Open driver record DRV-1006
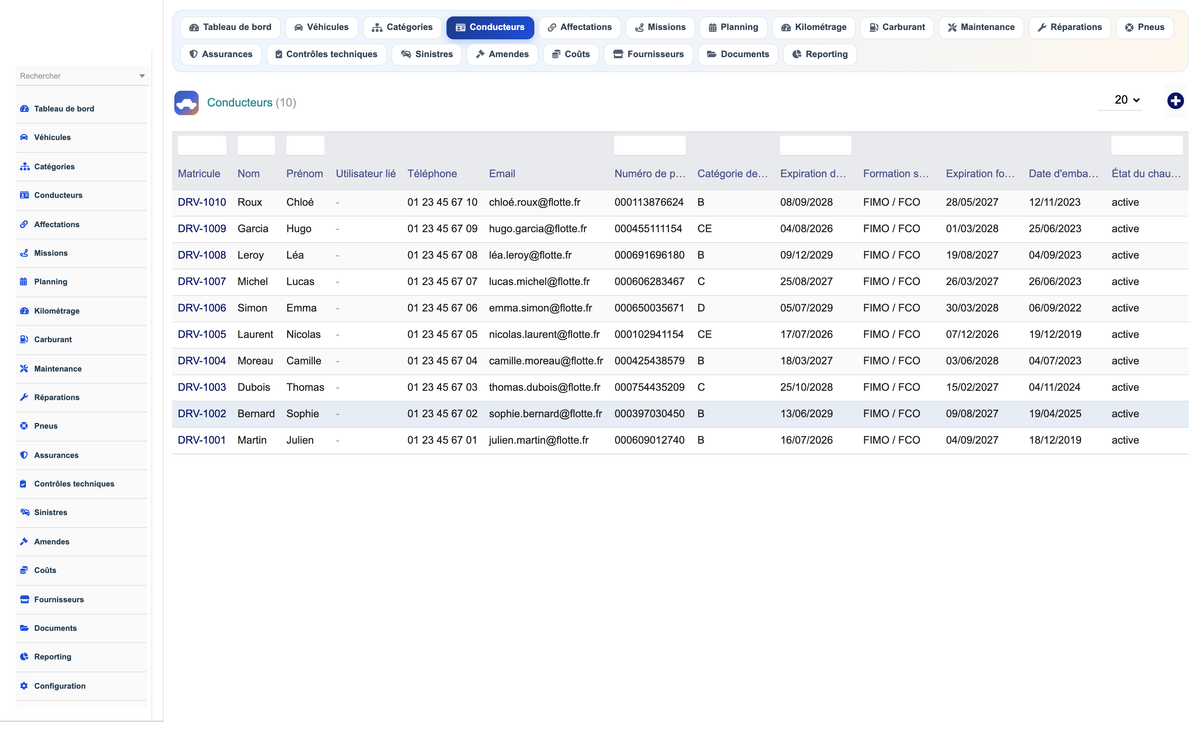 pos(202,308)
